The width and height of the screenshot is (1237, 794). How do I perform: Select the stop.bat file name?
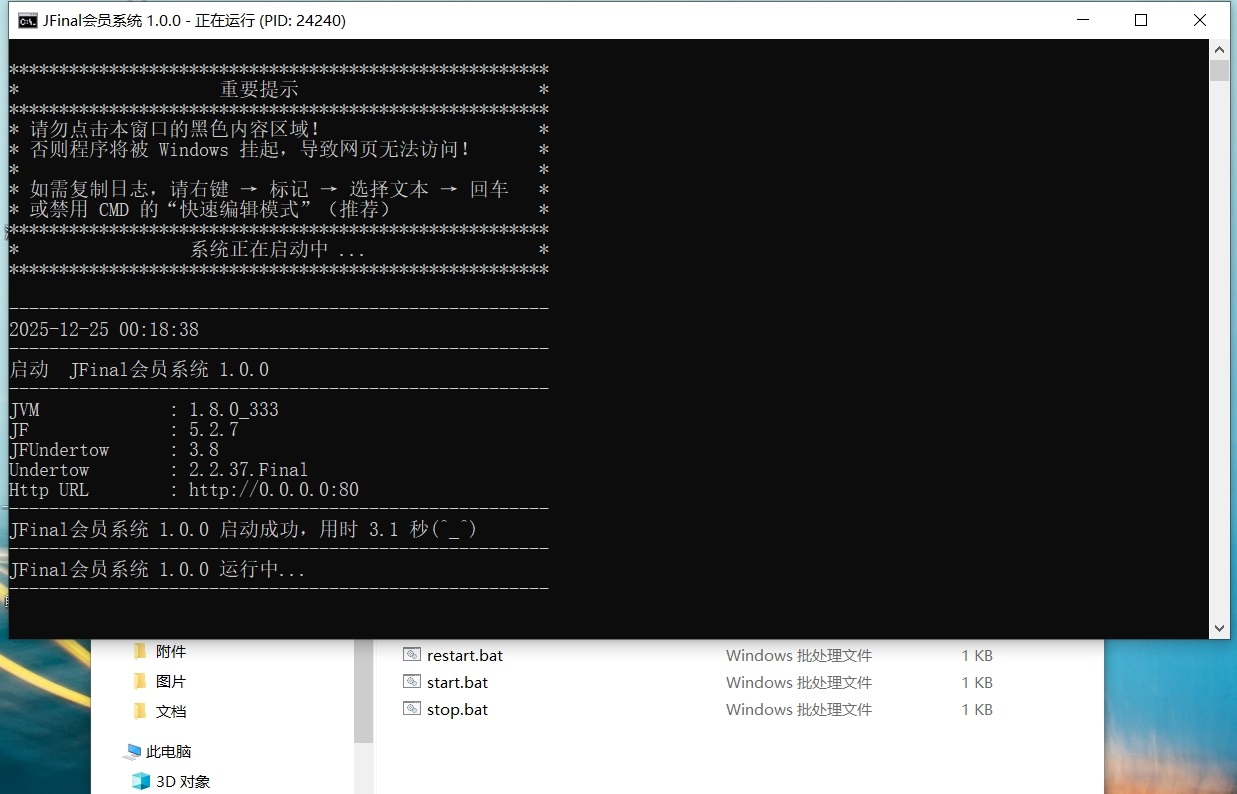point(457,710)
